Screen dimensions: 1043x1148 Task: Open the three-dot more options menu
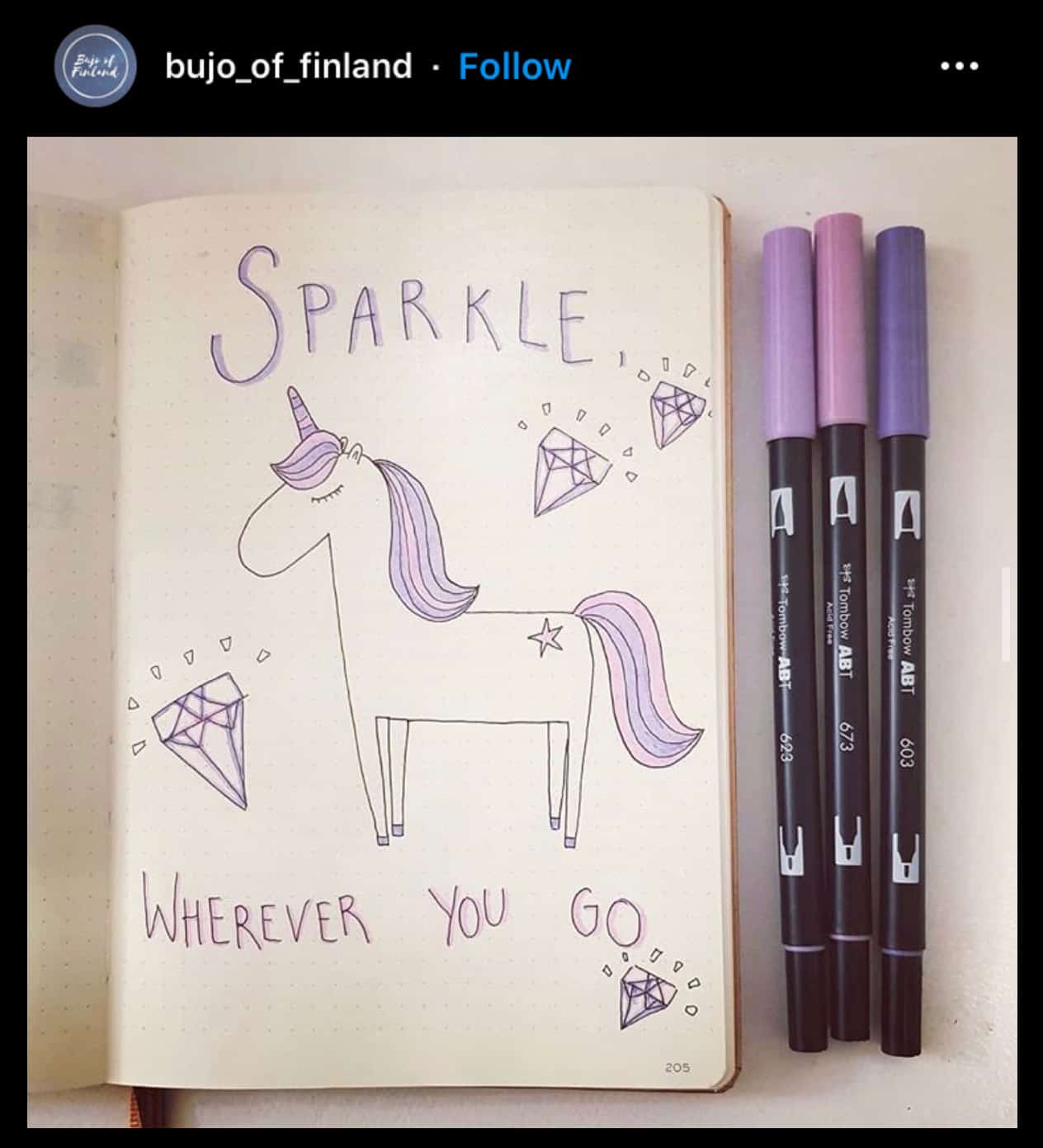point(960,66)
